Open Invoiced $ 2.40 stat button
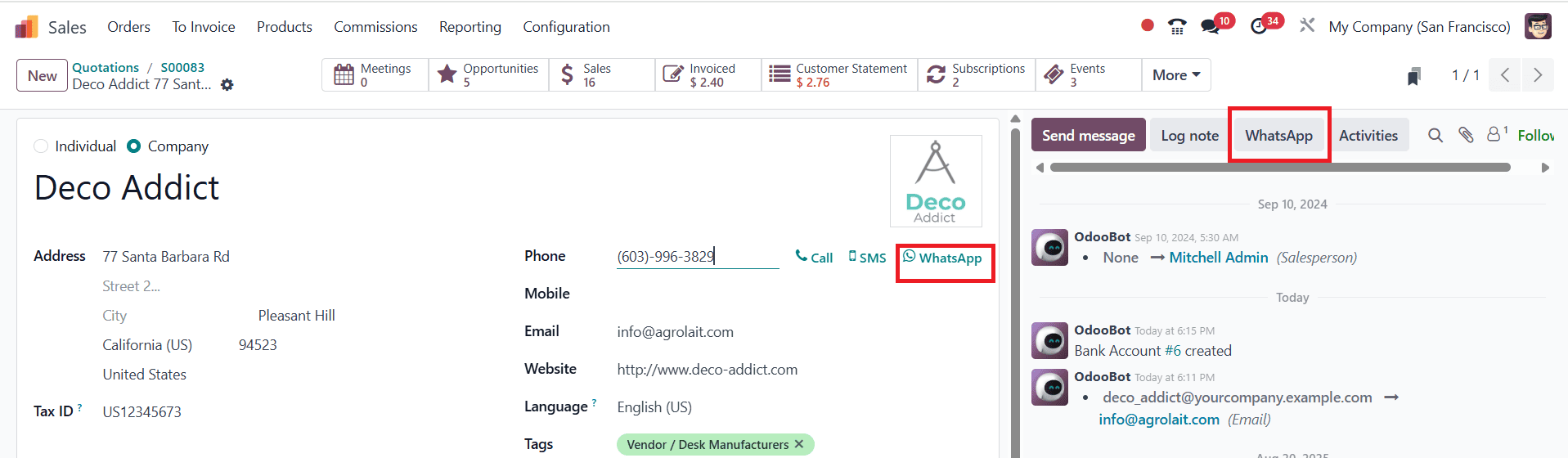This screenshot has height=458, width=1568. tap(708, 75)
